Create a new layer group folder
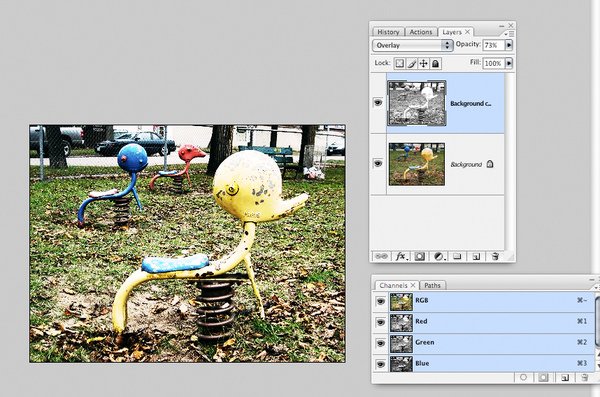The height and width of the screenshot is (397, 600). pos(457,256)
